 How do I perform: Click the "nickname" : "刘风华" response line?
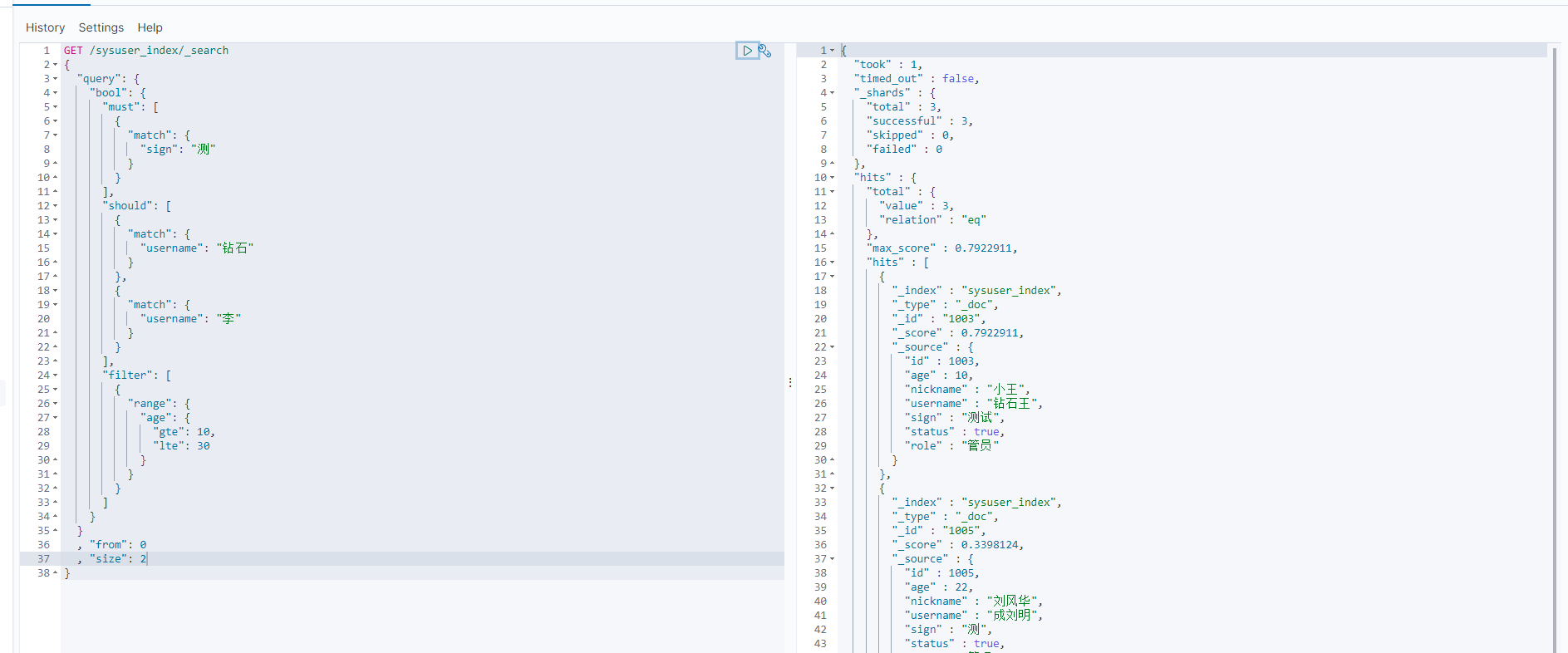click(x=974, y=601)
